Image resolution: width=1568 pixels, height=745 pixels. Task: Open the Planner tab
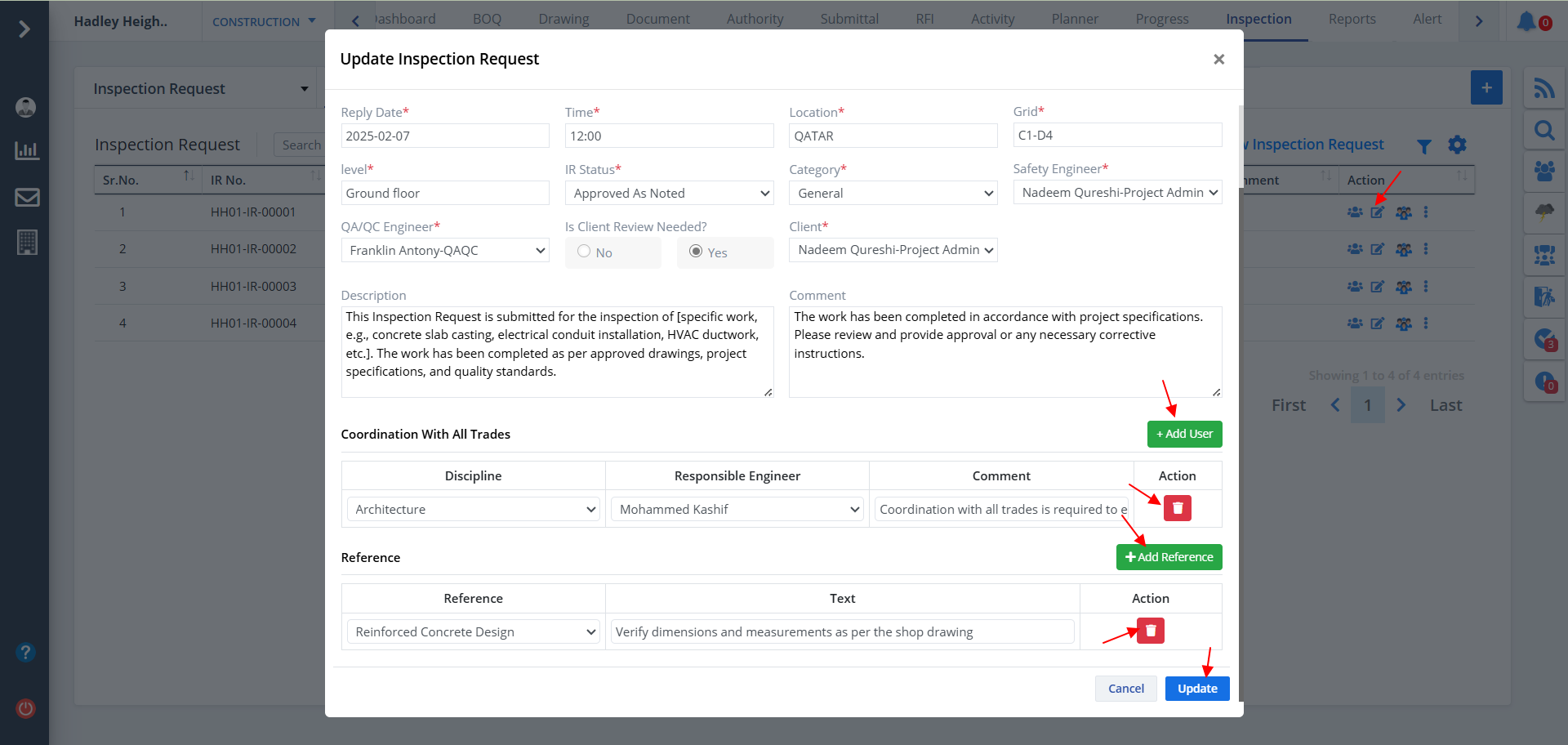(1074, 19)
